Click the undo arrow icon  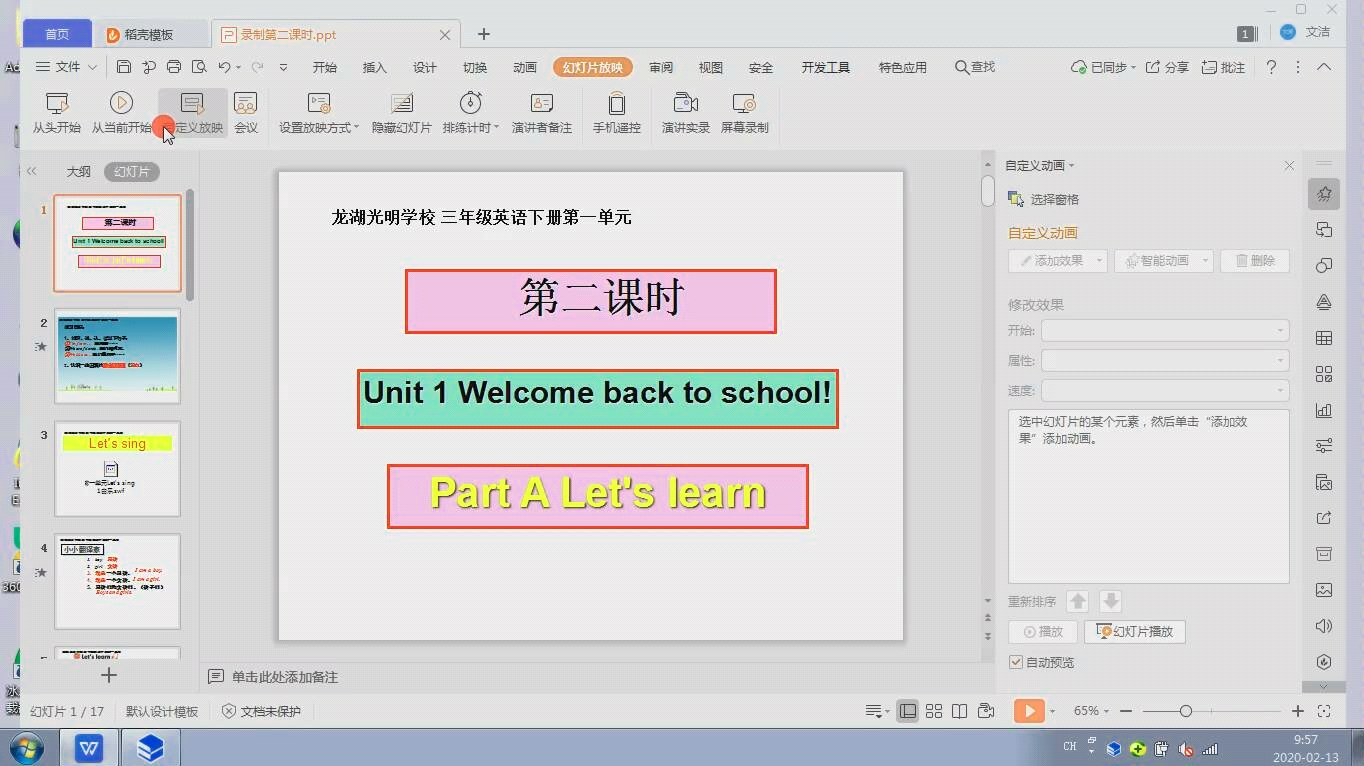point(225,67)
